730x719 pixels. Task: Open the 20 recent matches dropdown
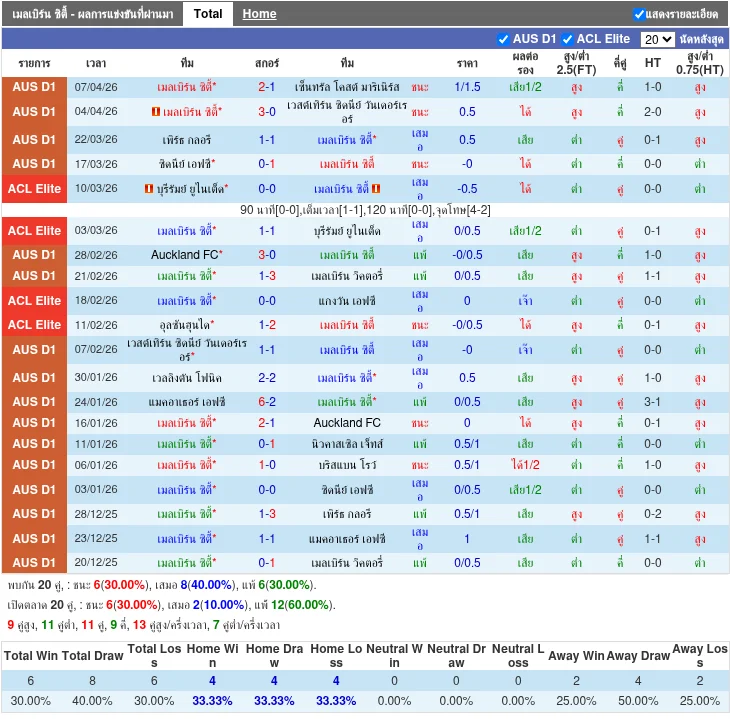(x=657, y=39)
